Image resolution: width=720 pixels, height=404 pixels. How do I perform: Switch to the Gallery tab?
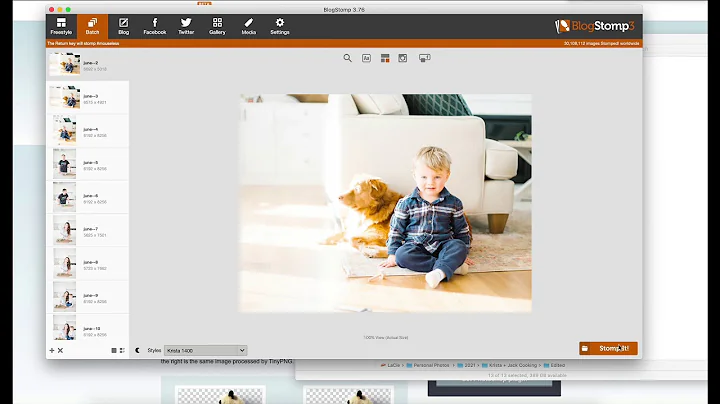[x=217, y=26]
